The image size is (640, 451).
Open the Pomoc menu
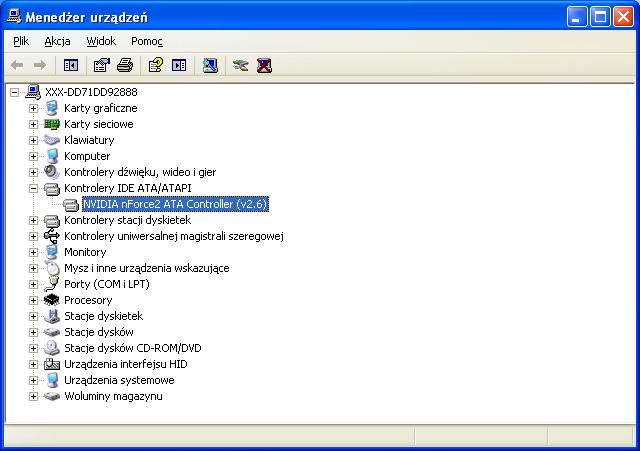pyautogui.click(x=147, y=41)
